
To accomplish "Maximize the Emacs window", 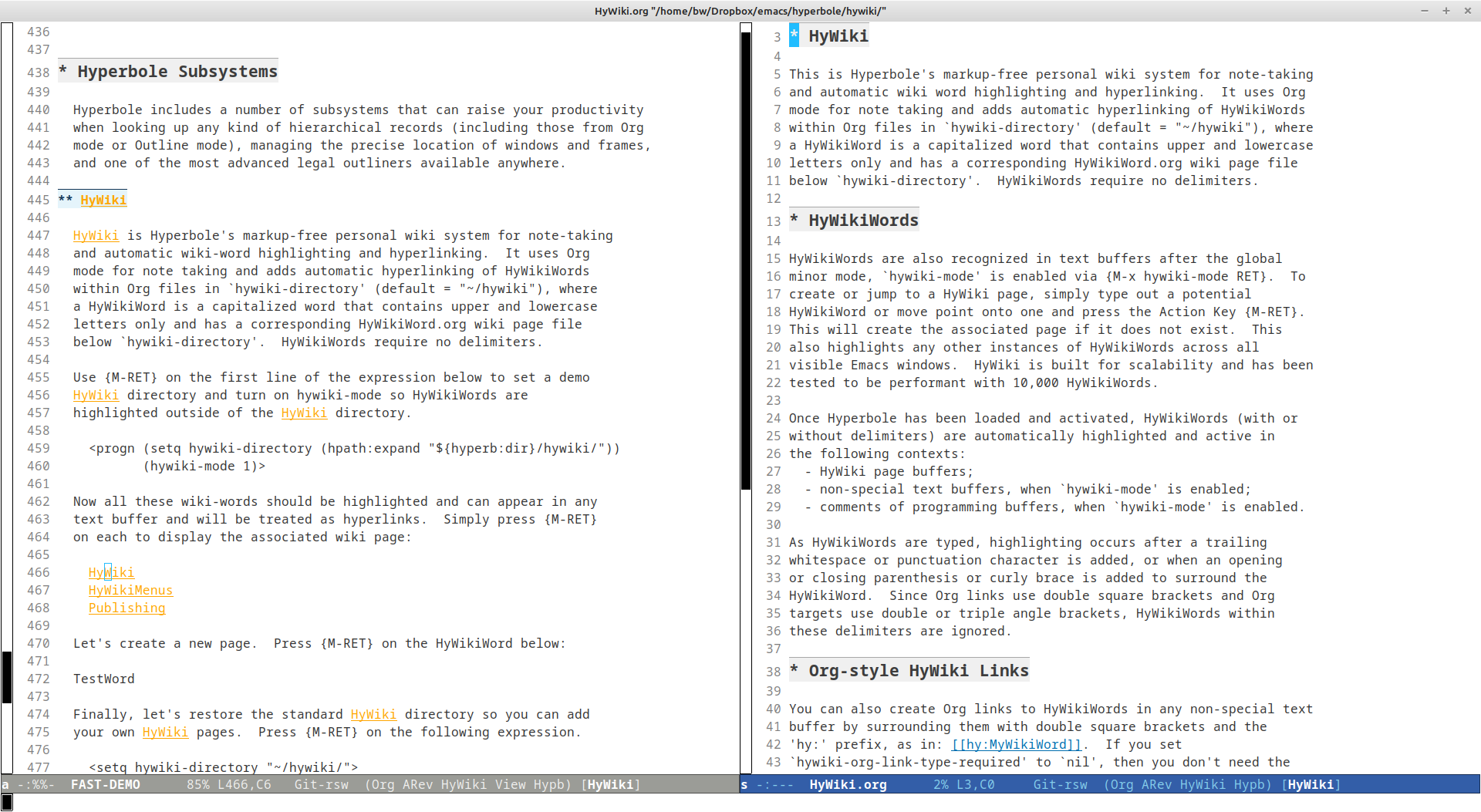I will 1446,11.
